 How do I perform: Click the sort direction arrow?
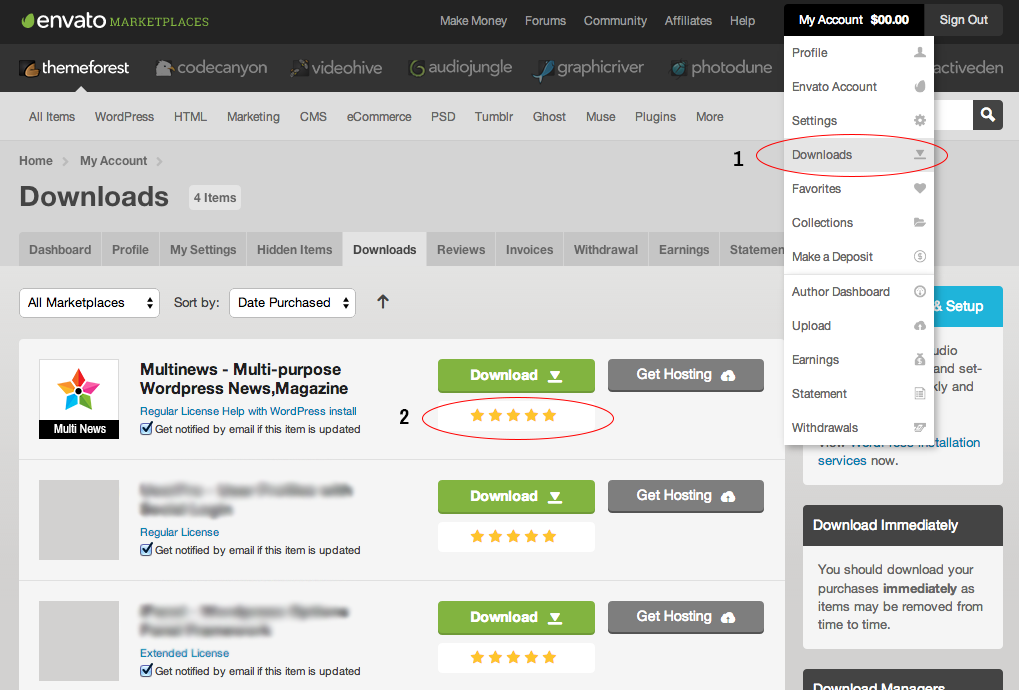click(x=382, y=302)
